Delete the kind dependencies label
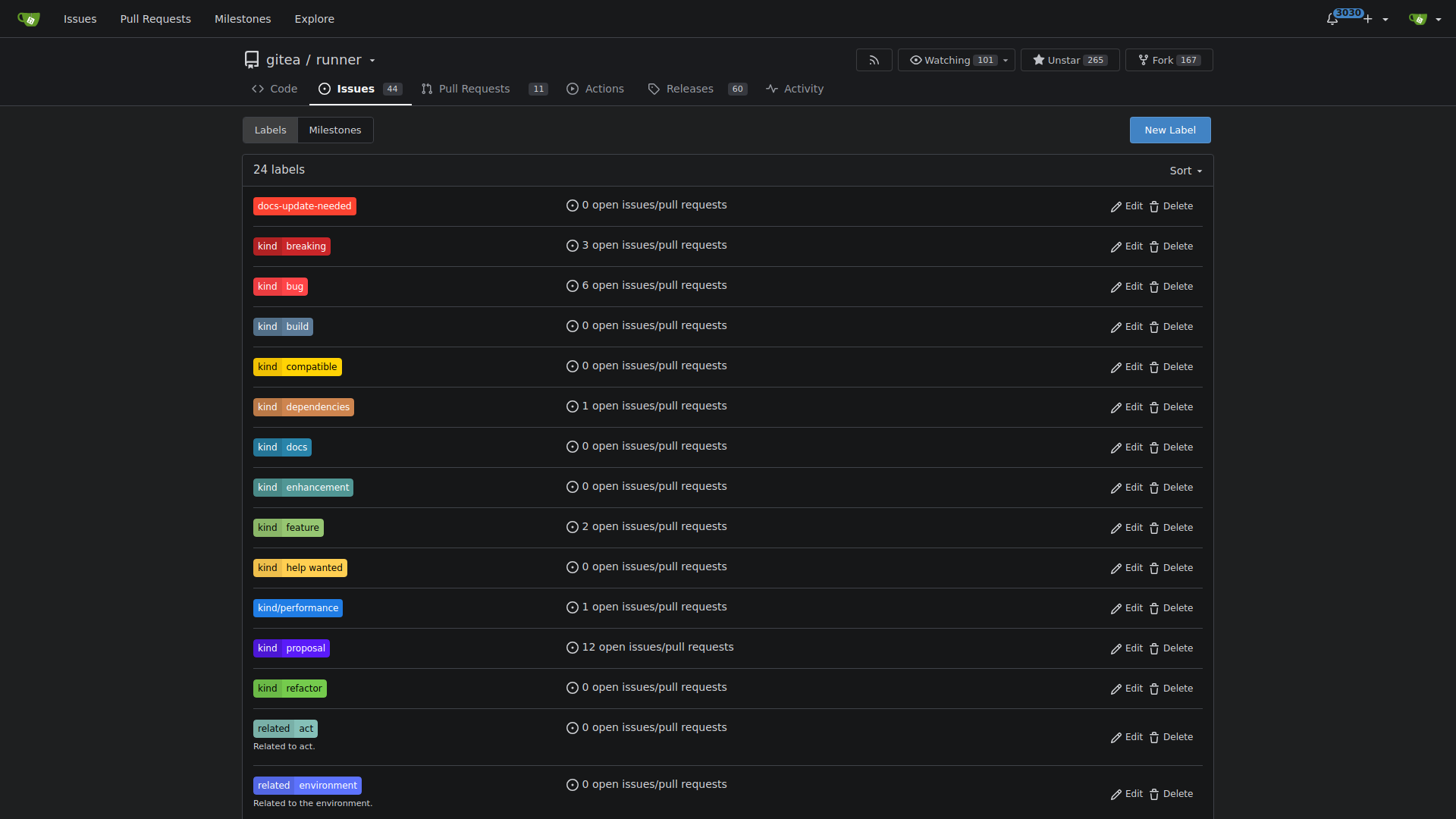The width and height of the screenshot is (1456, 819). [1172, 408]
